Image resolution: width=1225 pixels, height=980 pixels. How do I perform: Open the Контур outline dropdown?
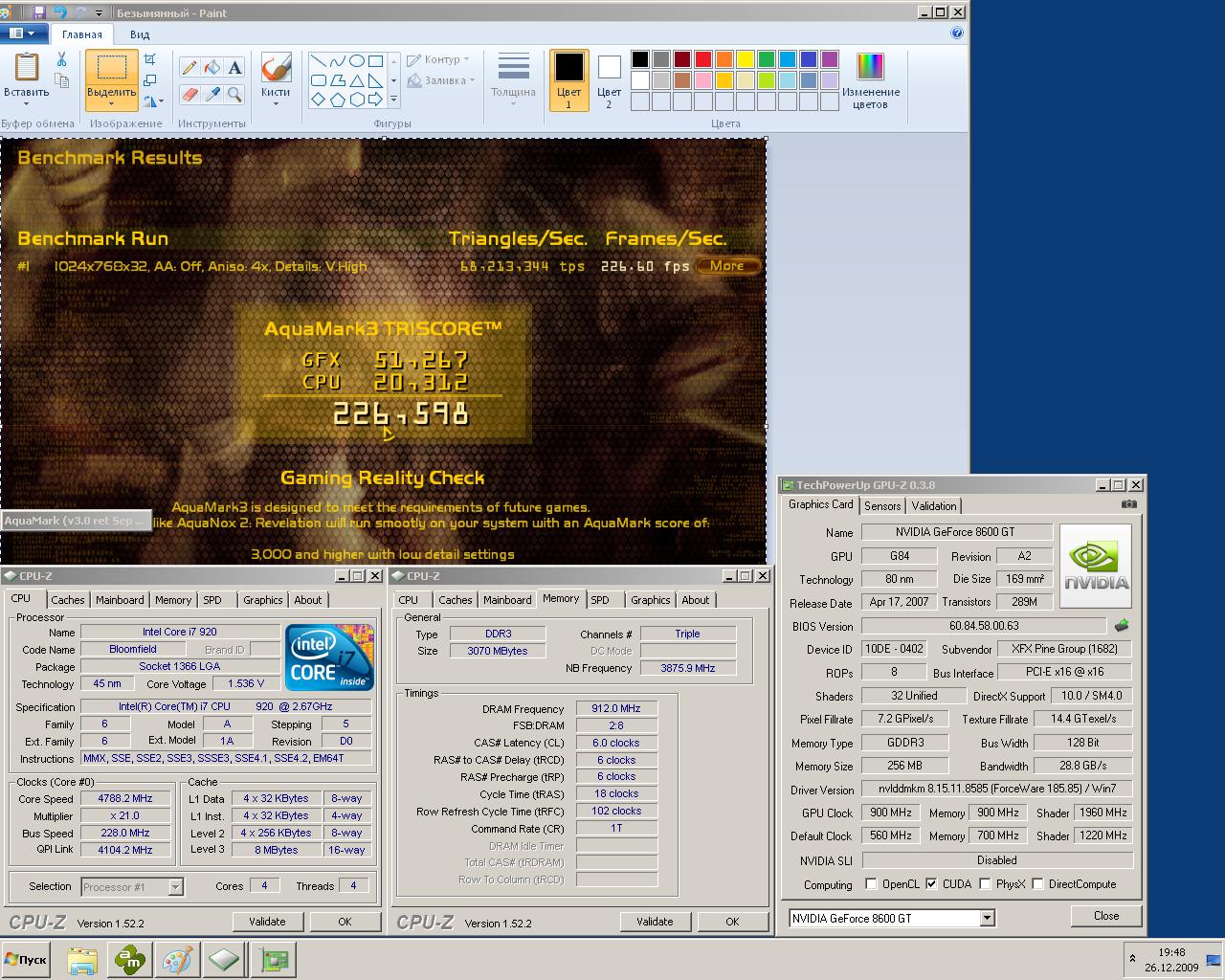(x=437, y=59)
